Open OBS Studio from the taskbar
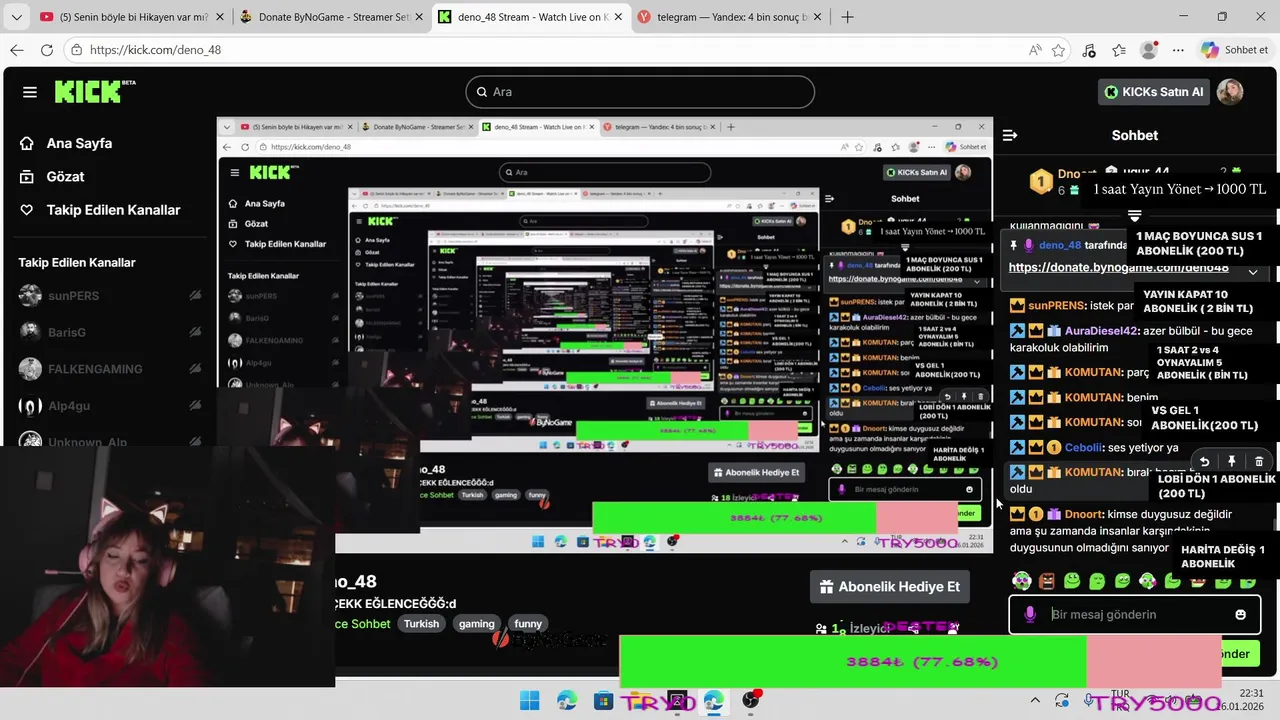 pyautogui.click(x=751, y=700)
